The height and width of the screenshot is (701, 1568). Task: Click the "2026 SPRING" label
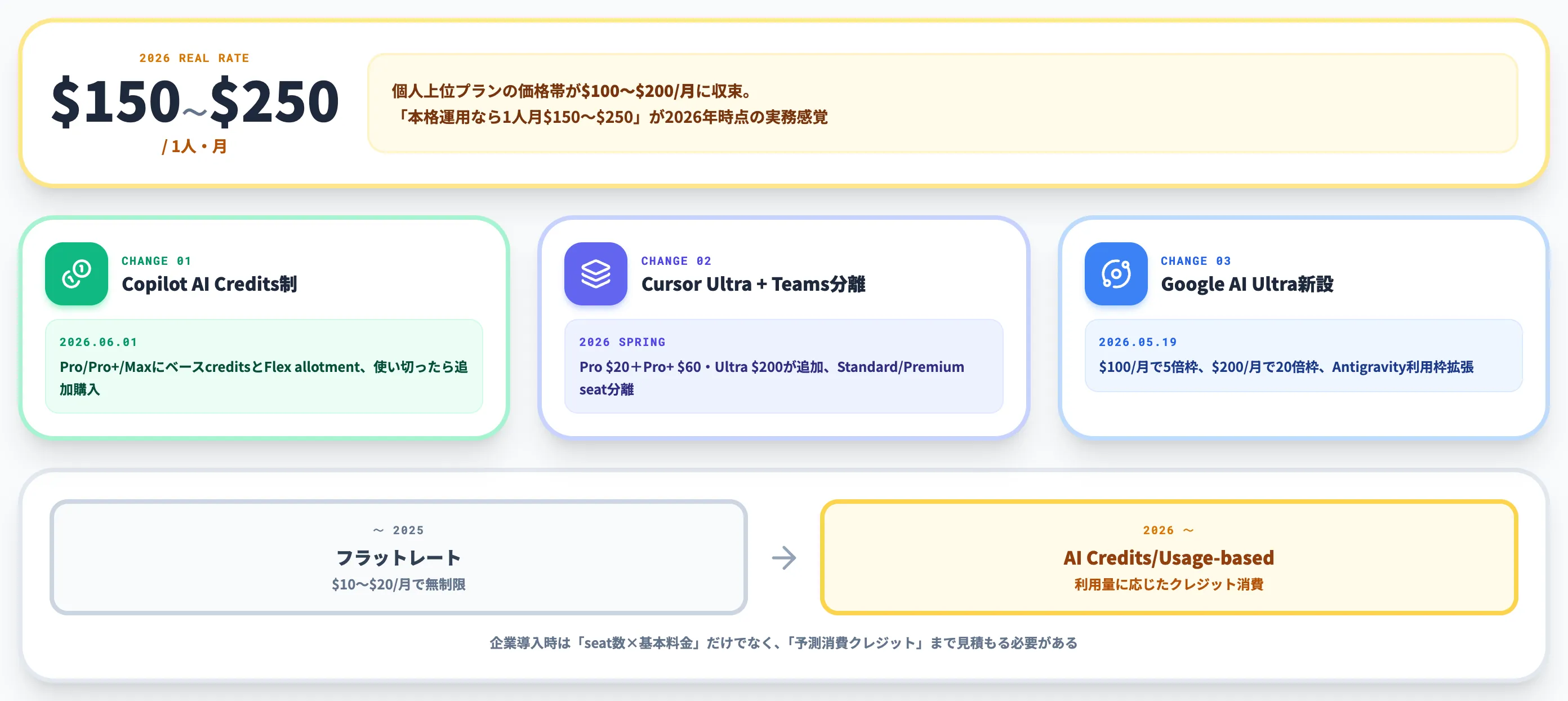622,342
